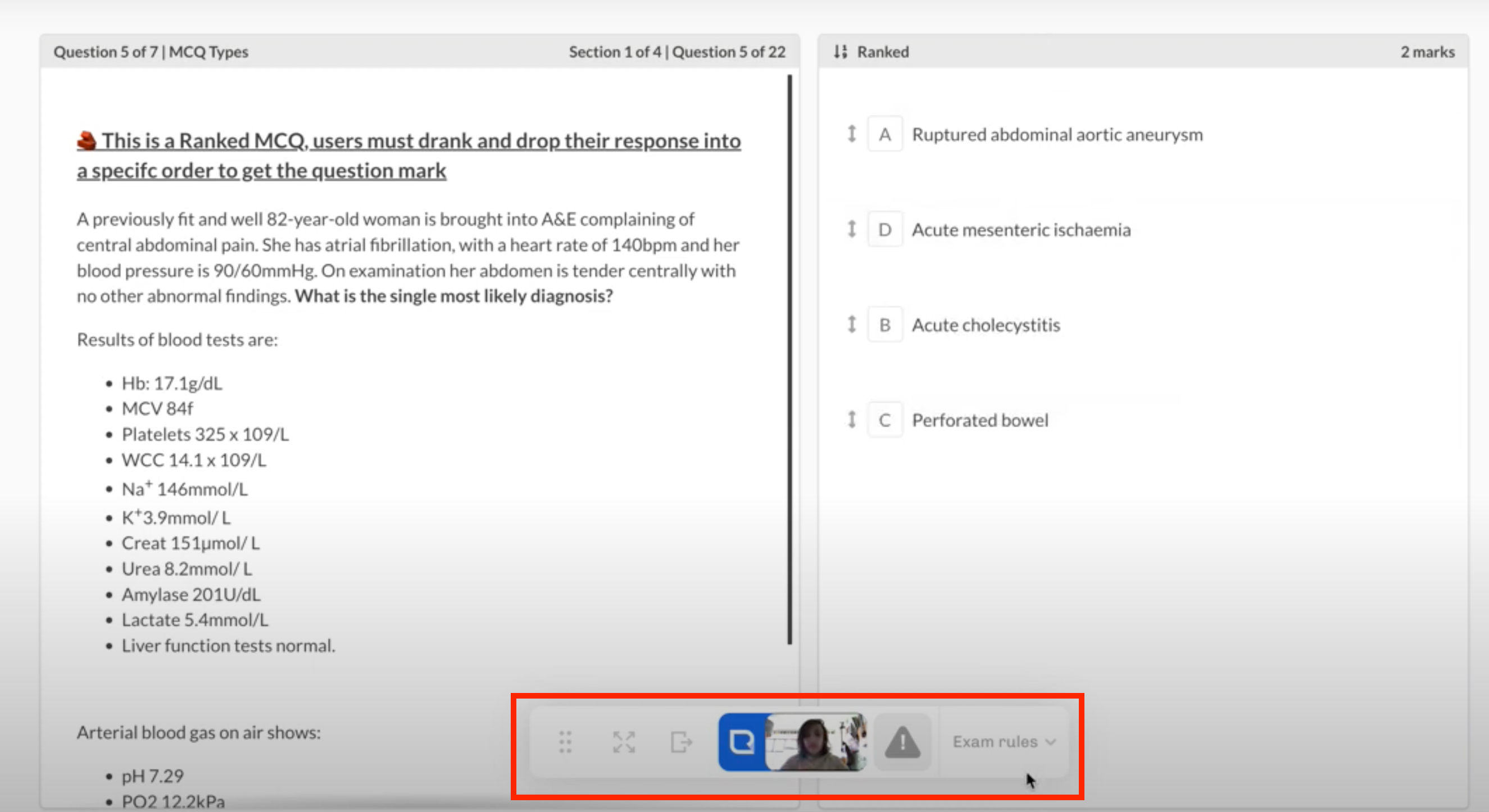Click the question panel vertical scrollbar
Viewport: 1489px width, 812px height.
tap(789, 358)
